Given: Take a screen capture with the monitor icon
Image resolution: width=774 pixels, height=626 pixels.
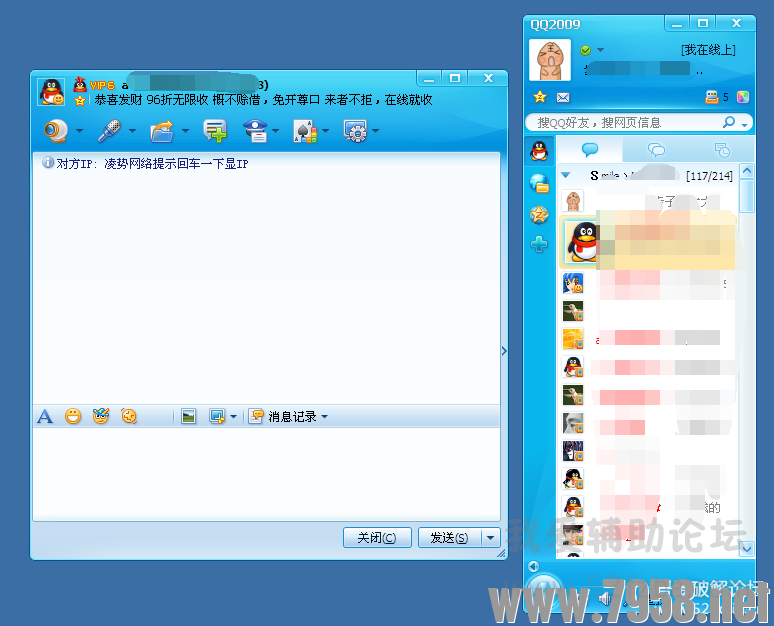Looking at the screenshot, I should 217,417.
